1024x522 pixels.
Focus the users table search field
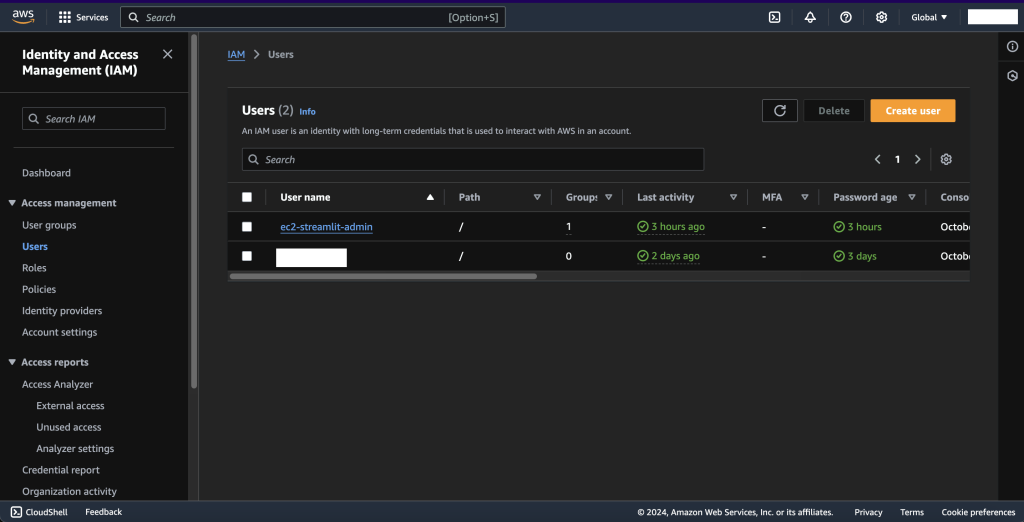click(x=473, y=159)
